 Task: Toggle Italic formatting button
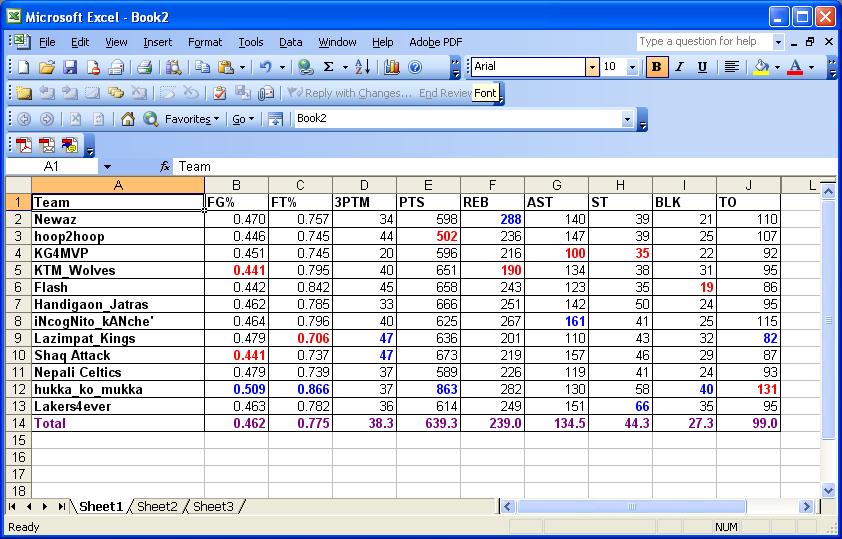(x=680, y=67)
